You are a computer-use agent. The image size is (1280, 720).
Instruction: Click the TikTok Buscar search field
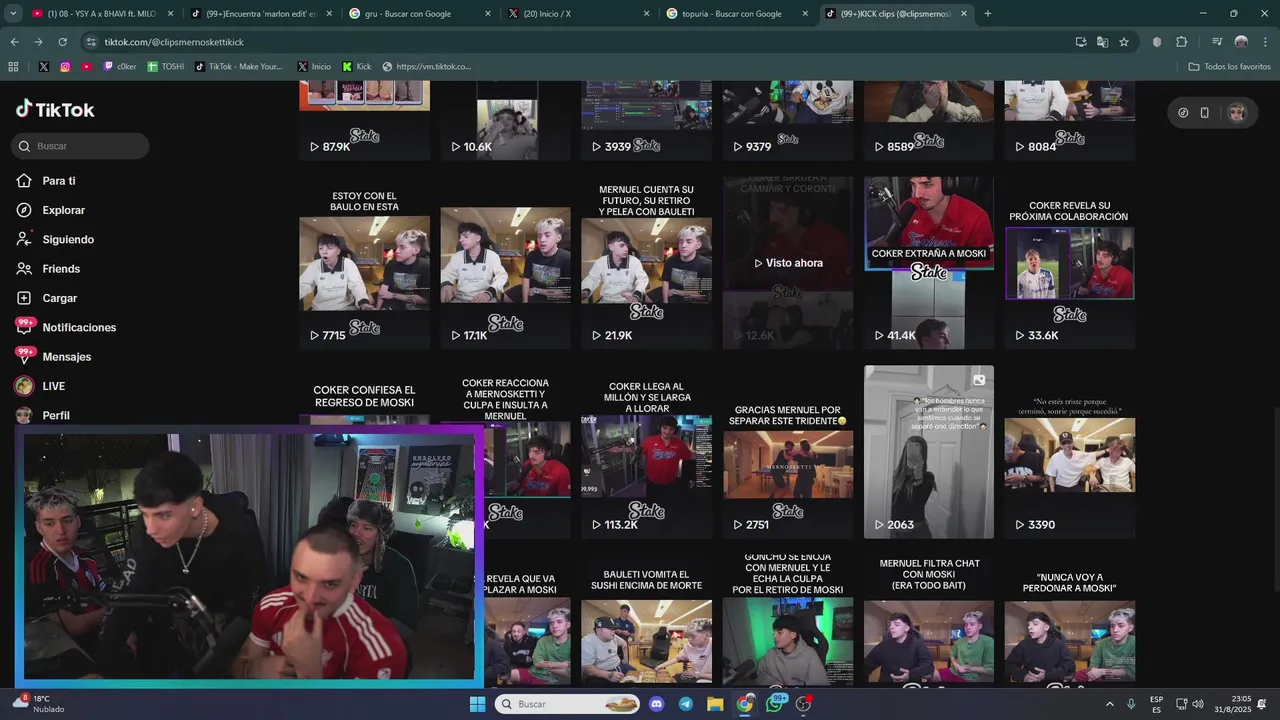(x=81, y=146)
